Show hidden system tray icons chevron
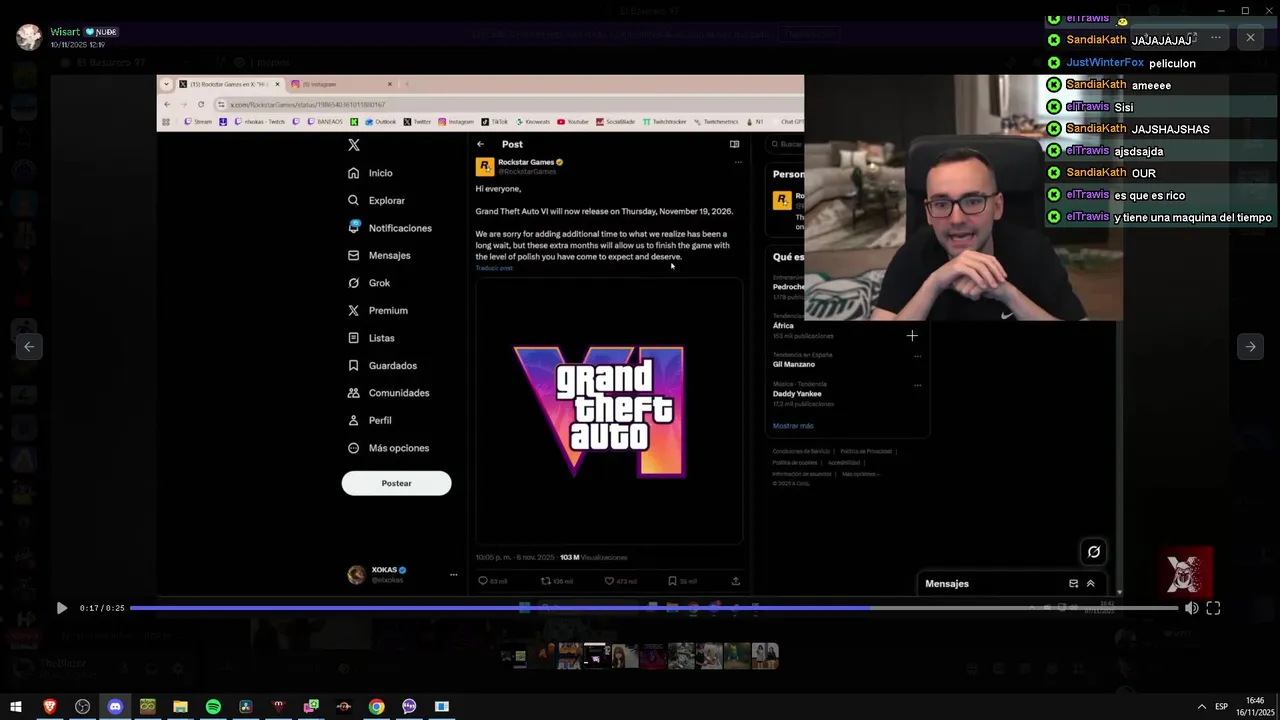Image resolution: width=1280 pixels, height=720 pixels. [1201, 706]
